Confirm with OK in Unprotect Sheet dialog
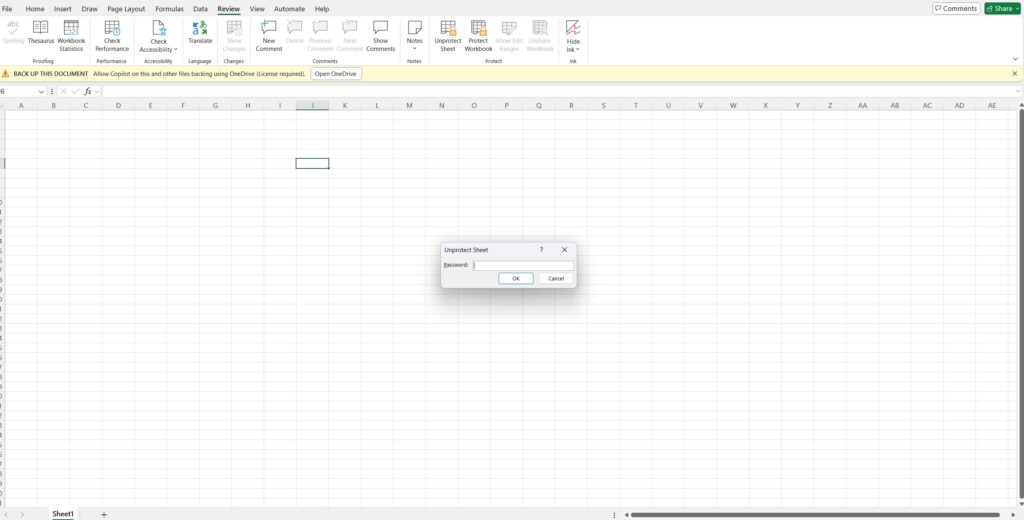Screen dimensions: 1024x520 pos(516,278)
